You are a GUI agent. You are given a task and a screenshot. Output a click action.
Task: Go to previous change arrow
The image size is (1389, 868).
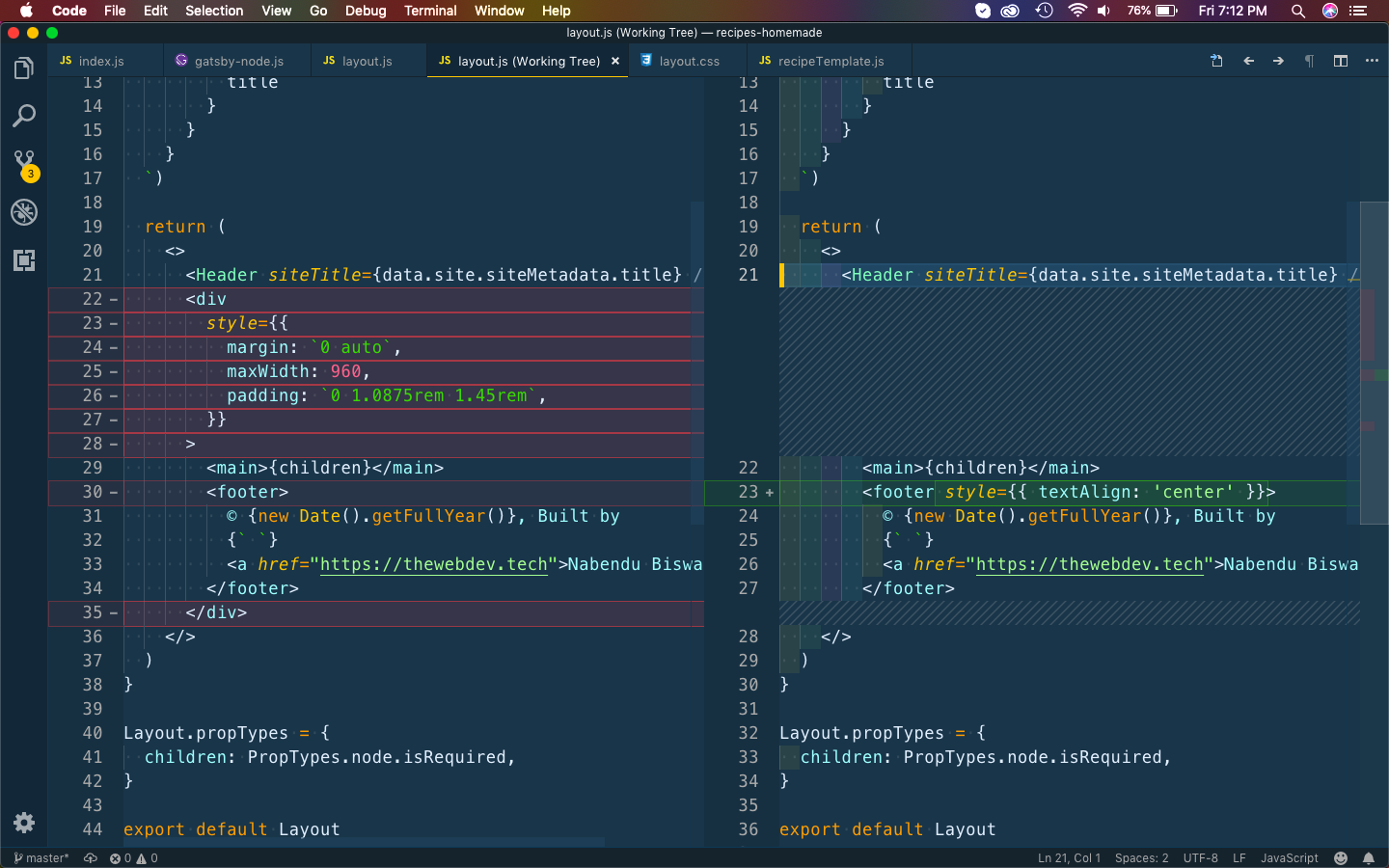tap(1248, 61)
